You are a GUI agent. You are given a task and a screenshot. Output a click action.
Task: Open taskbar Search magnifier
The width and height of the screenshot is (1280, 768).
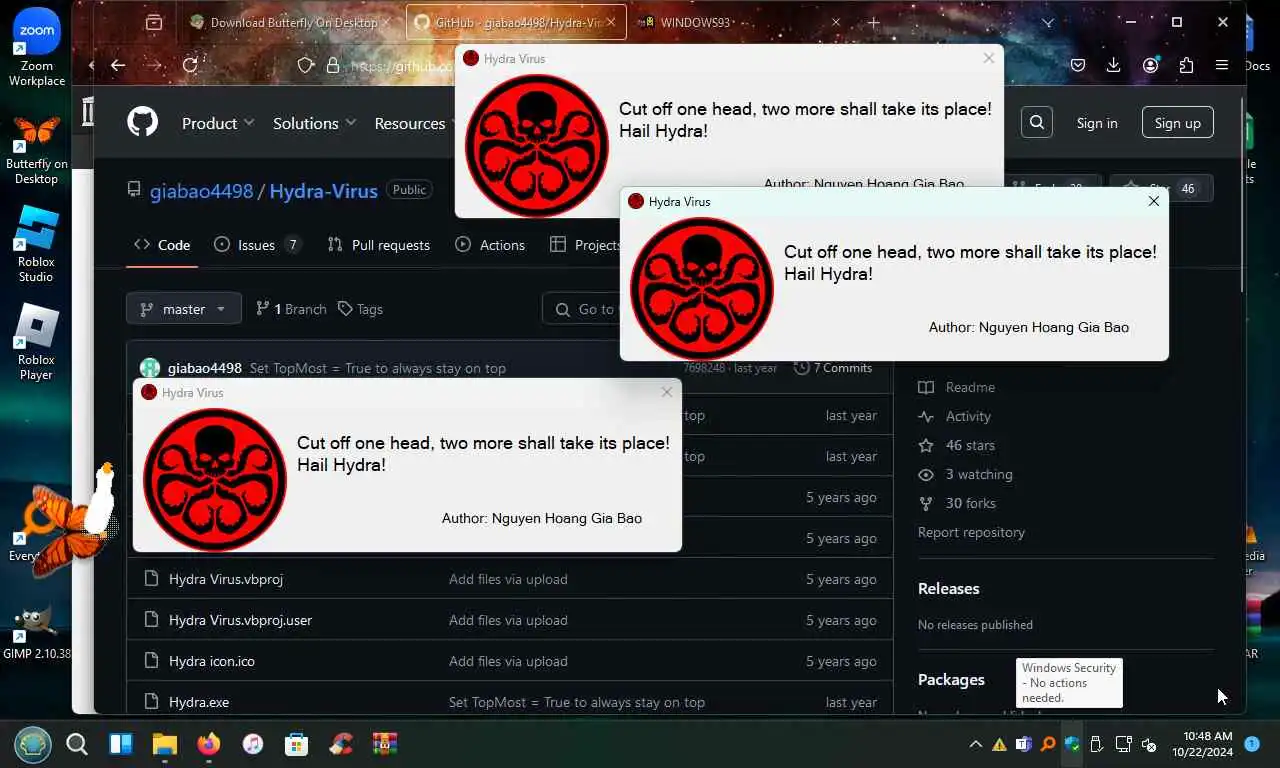pos(77,744)
